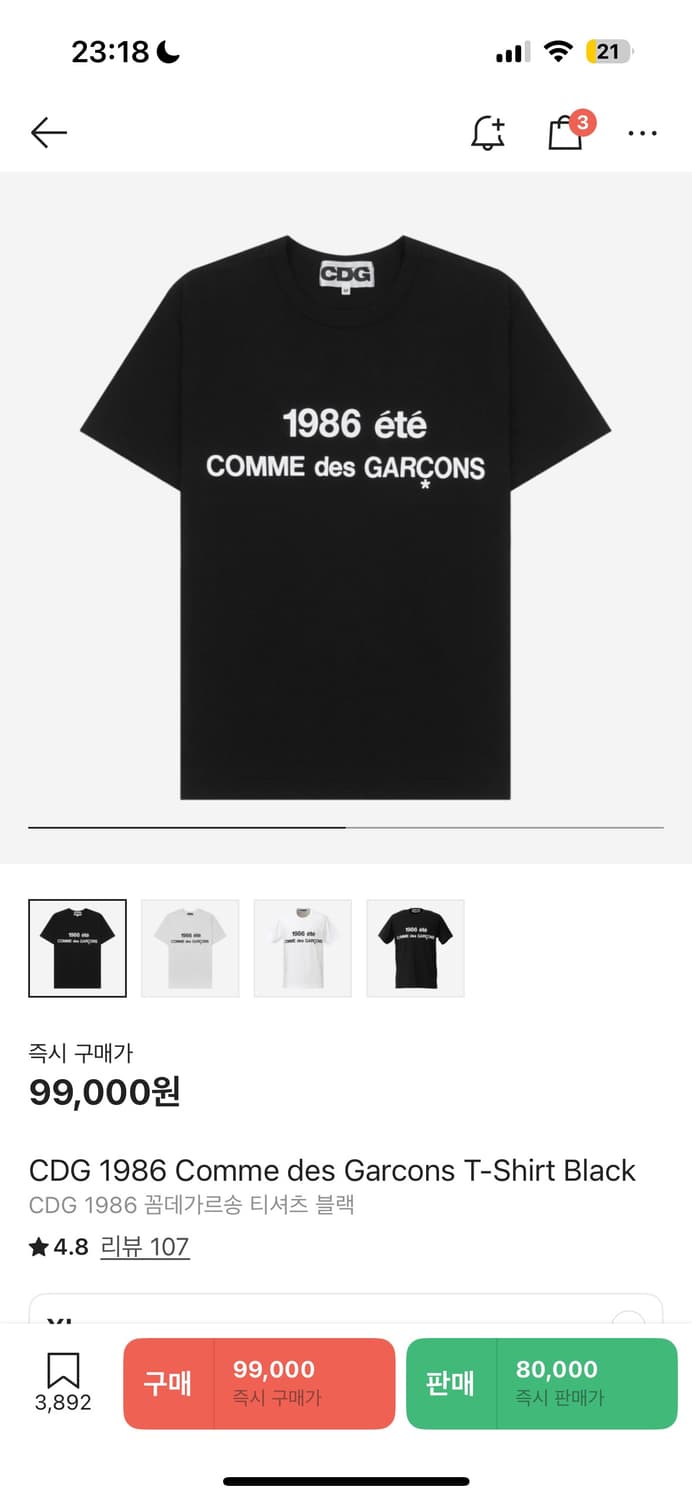Select the gray t-shirt thumbnail
This screenshot has height=1500, width=692.
[x=190, y=948]
